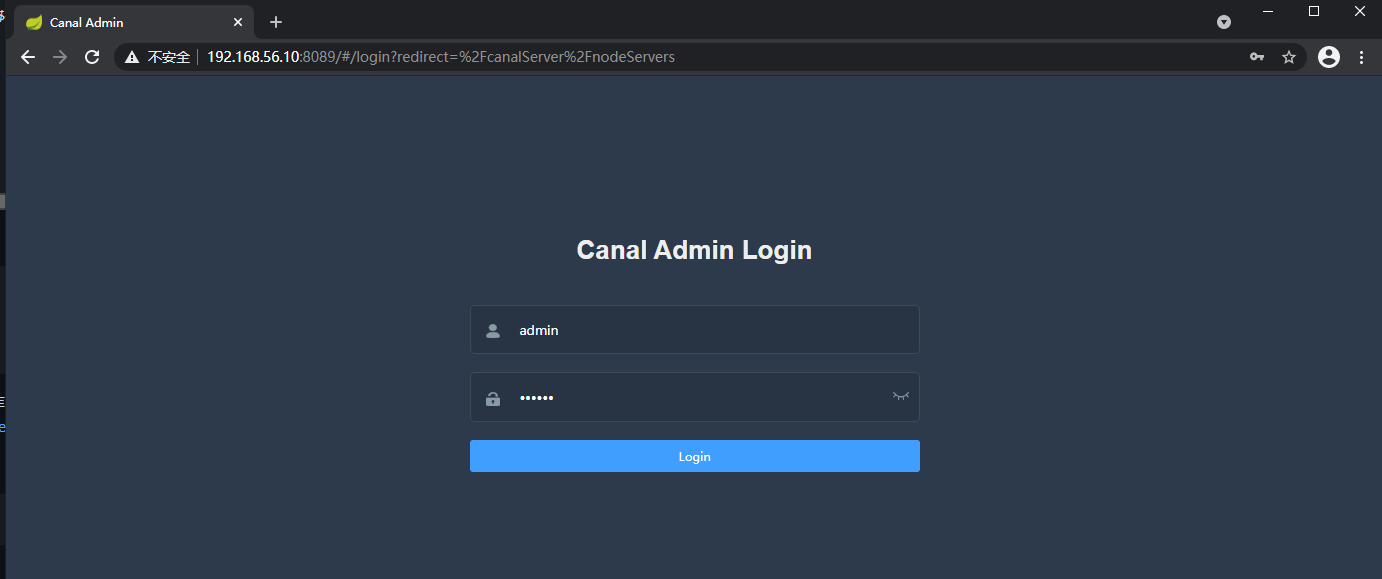The width and height of the screenshot is (1382, 579).
Task: Open Chrome three-dot menu
Action: coord(1361,57)
